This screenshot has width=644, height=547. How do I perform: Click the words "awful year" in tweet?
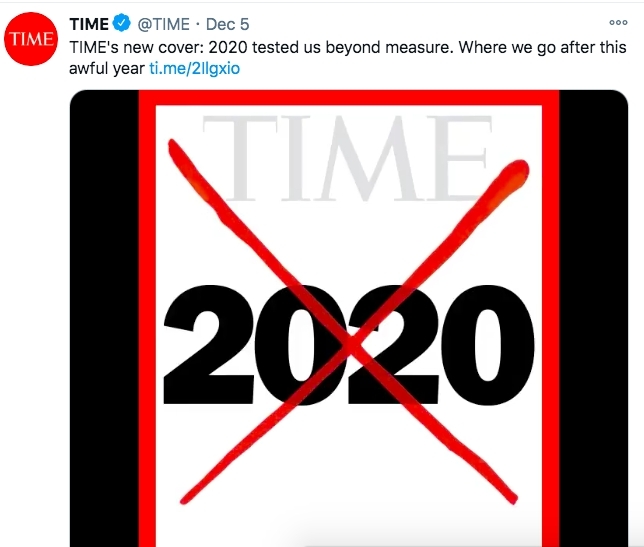(x=113, y=67)
